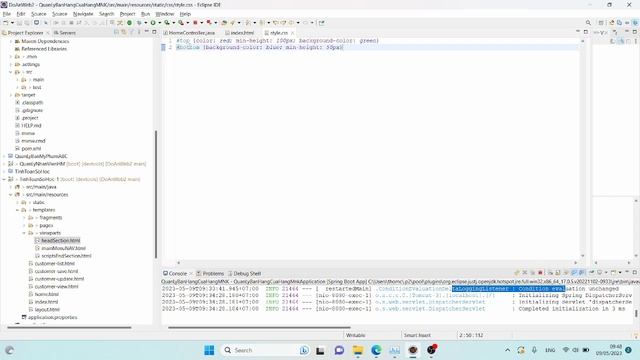Click the red Stop icon in the main toolbar
Image resolution: width=640 pixels, height=360 pixels.
196,23
